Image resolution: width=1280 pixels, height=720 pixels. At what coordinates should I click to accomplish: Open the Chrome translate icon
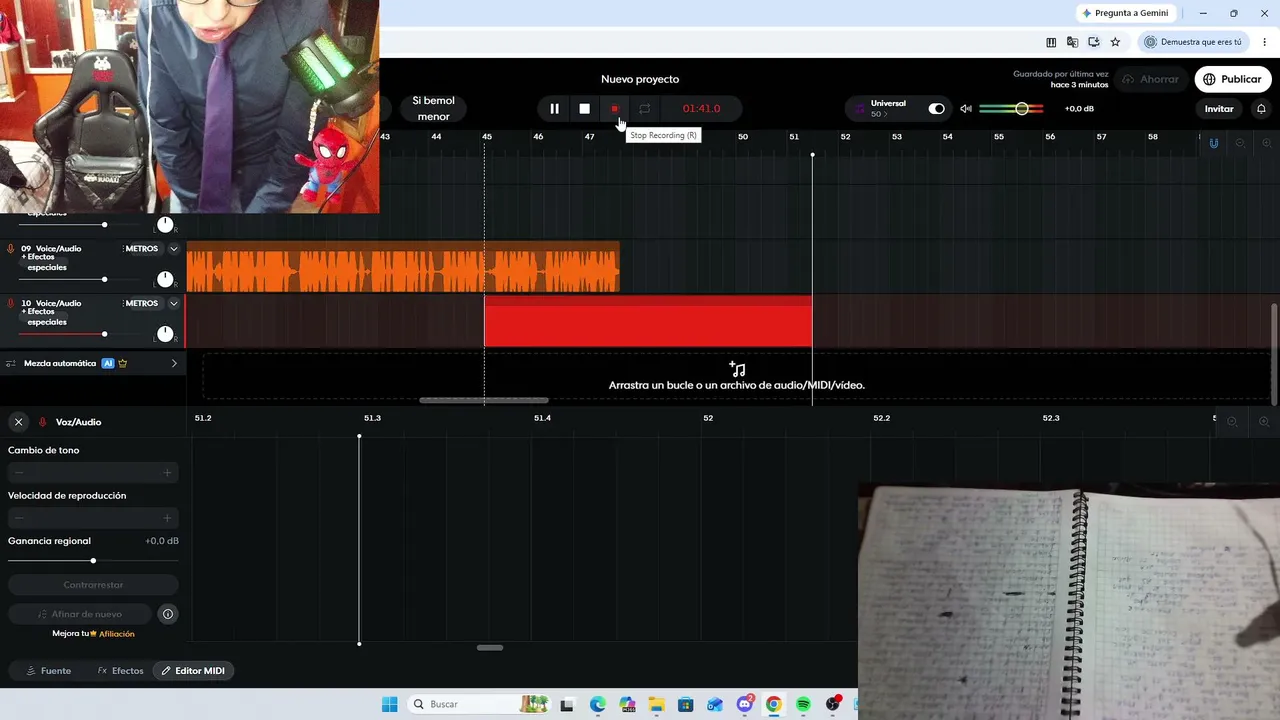(x=1072, y=42)
